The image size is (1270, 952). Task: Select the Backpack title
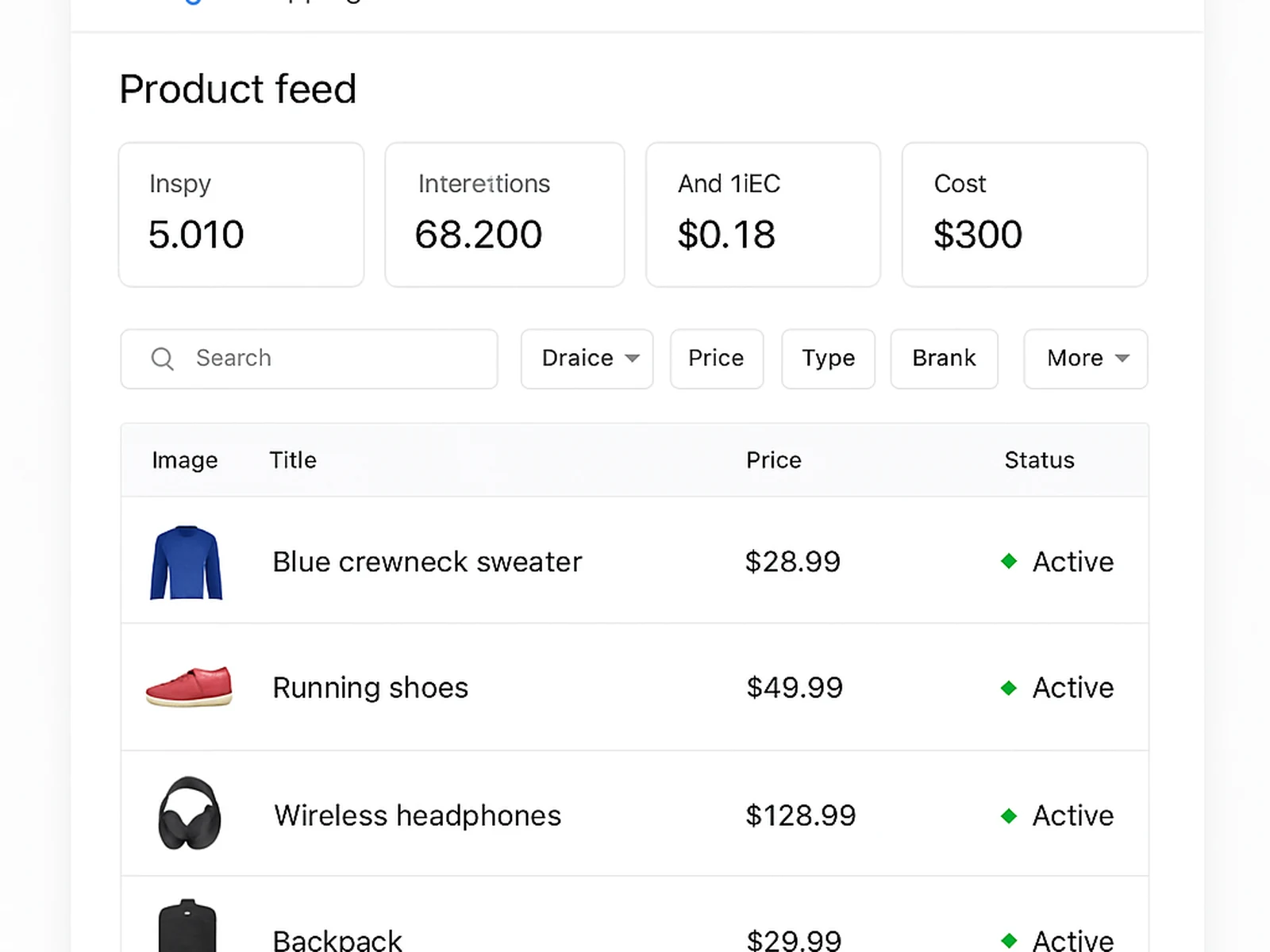click(337, 940)
